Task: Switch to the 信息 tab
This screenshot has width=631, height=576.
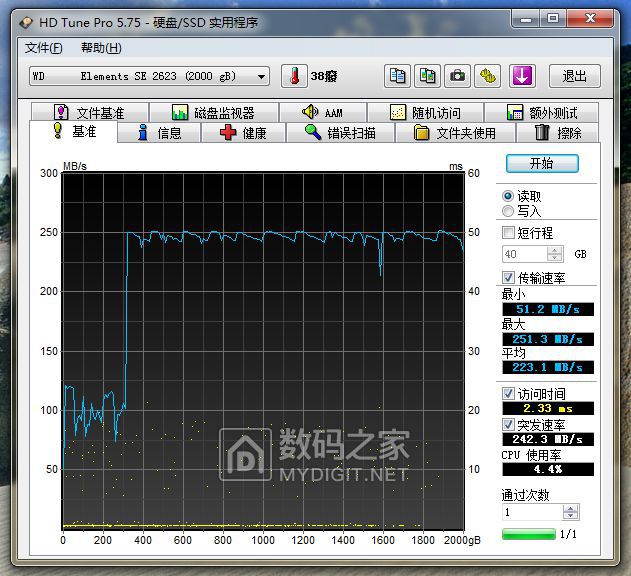Action: 159,132
